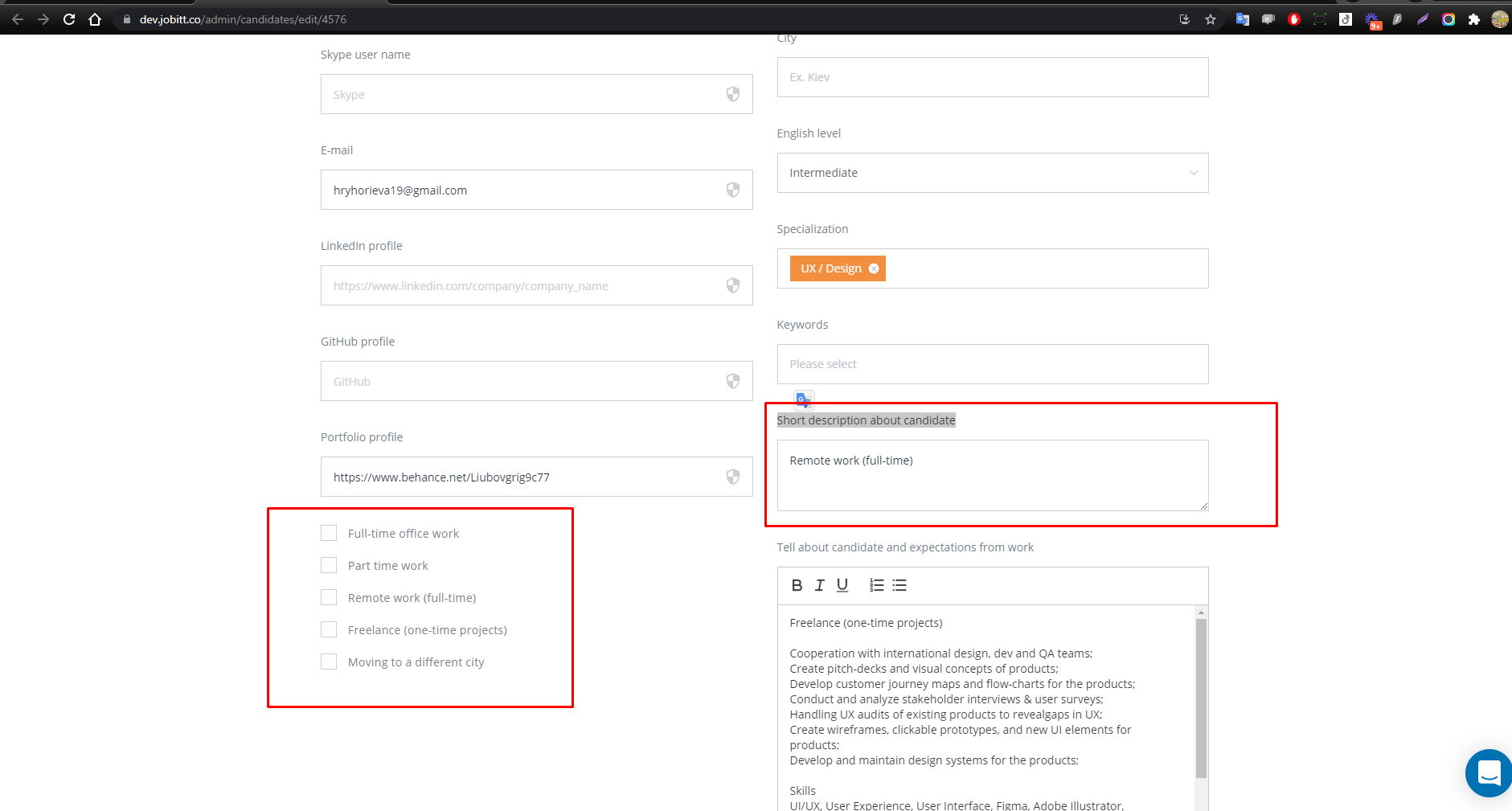Image resolution: width=1512 pixels, height=811 pixels.
Task: Click shield icon in Skype field
Action: tap(733, 94)
